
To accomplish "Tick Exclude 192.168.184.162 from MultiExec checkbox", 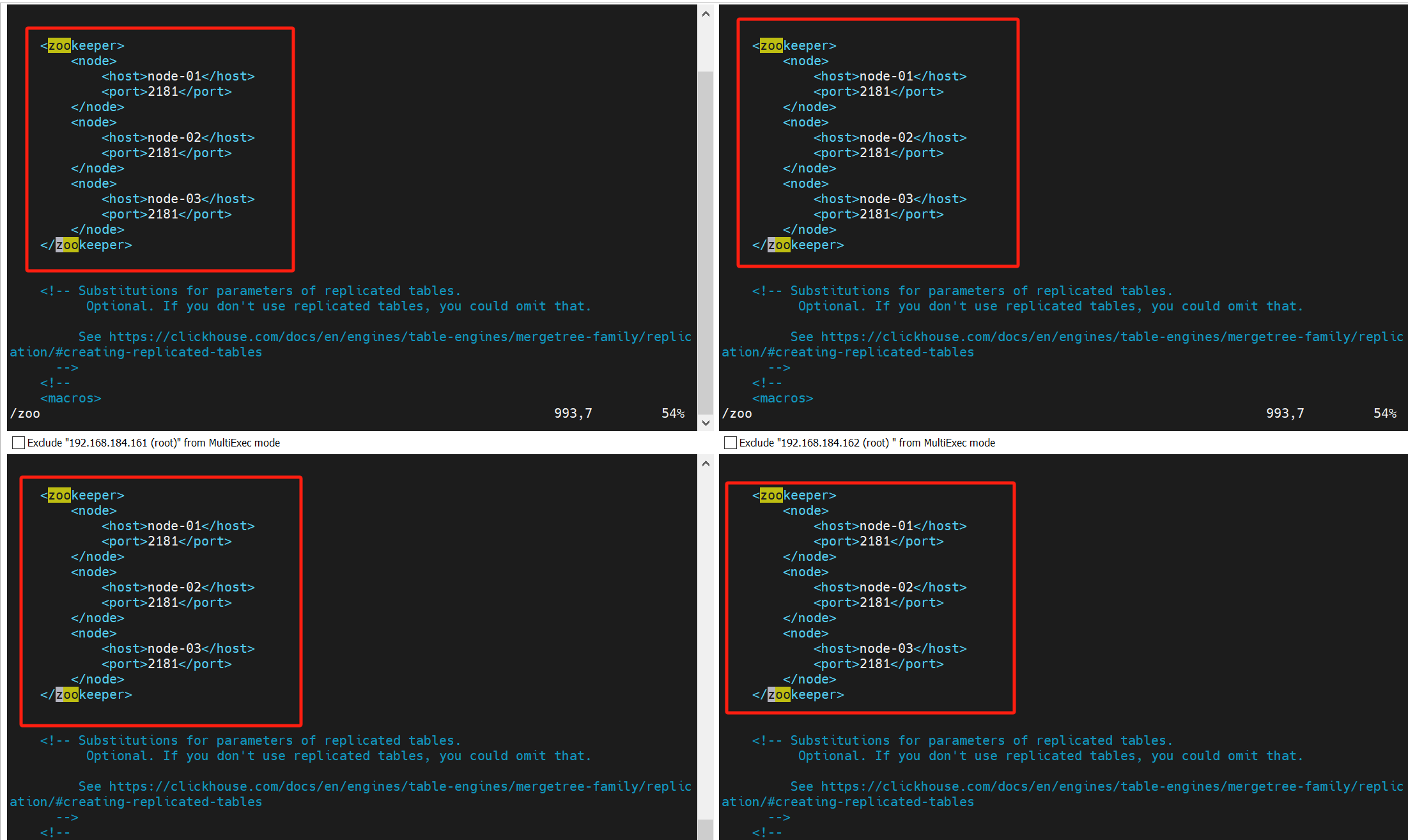I will tap(731, 443).
